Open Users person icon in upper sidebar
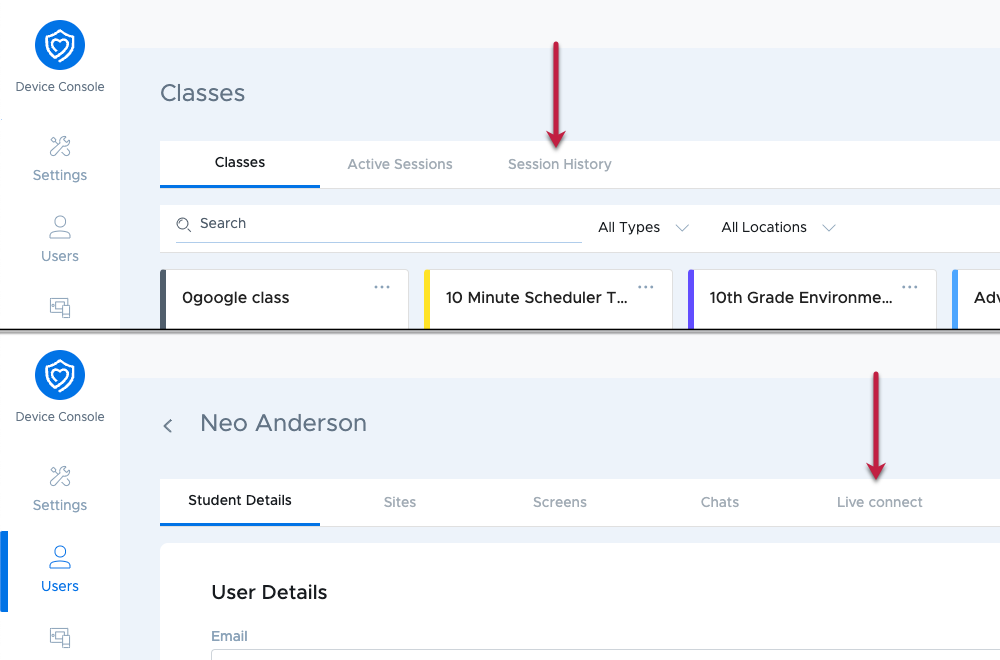The height and width of the screenshot is (660, 1000). [x=60, y=227]
